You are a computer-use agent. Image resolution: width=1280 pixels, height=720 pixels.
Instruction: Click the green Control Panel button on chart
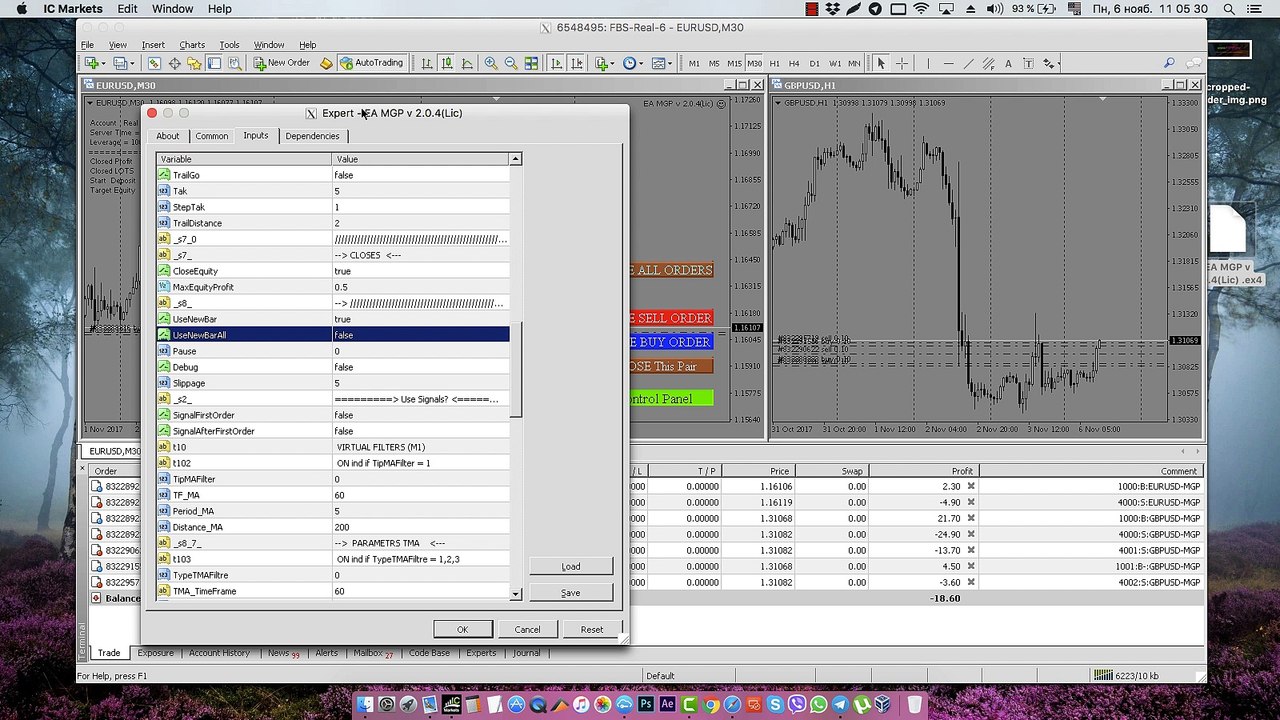point(670,399)
